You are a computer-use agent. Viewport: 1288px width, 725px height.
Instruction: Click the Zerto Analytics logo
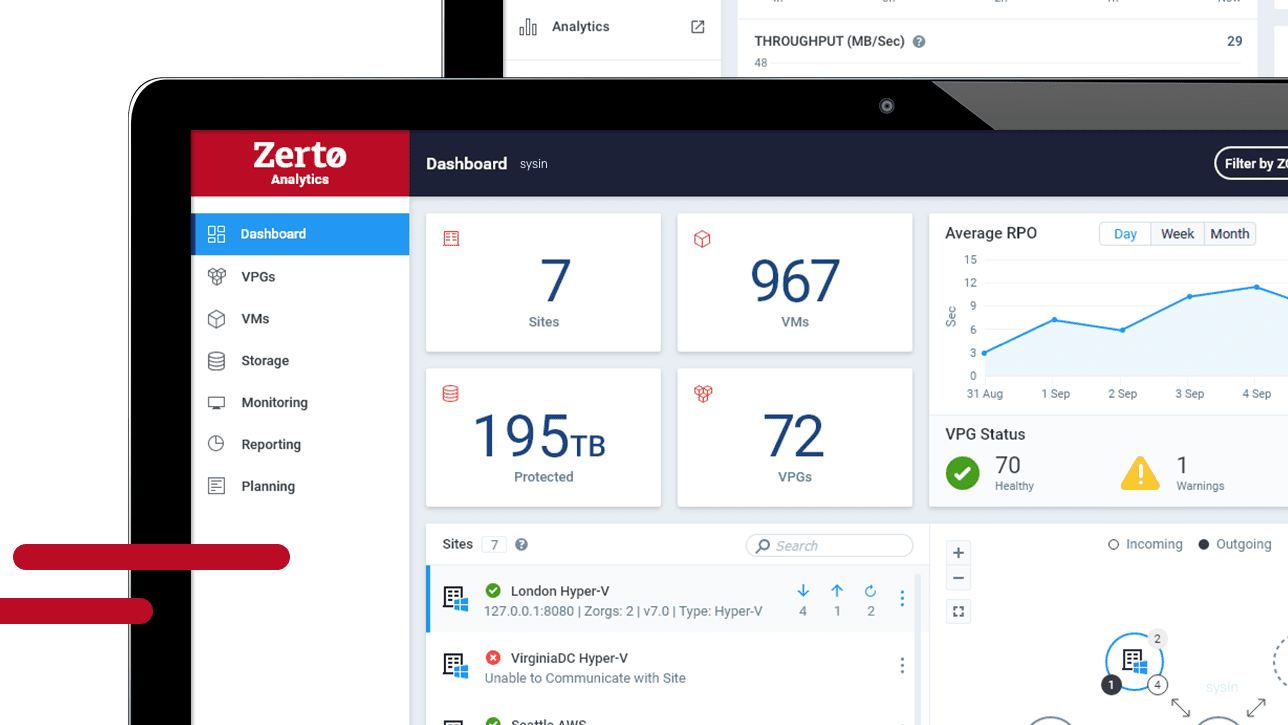[x=300, y=163]
